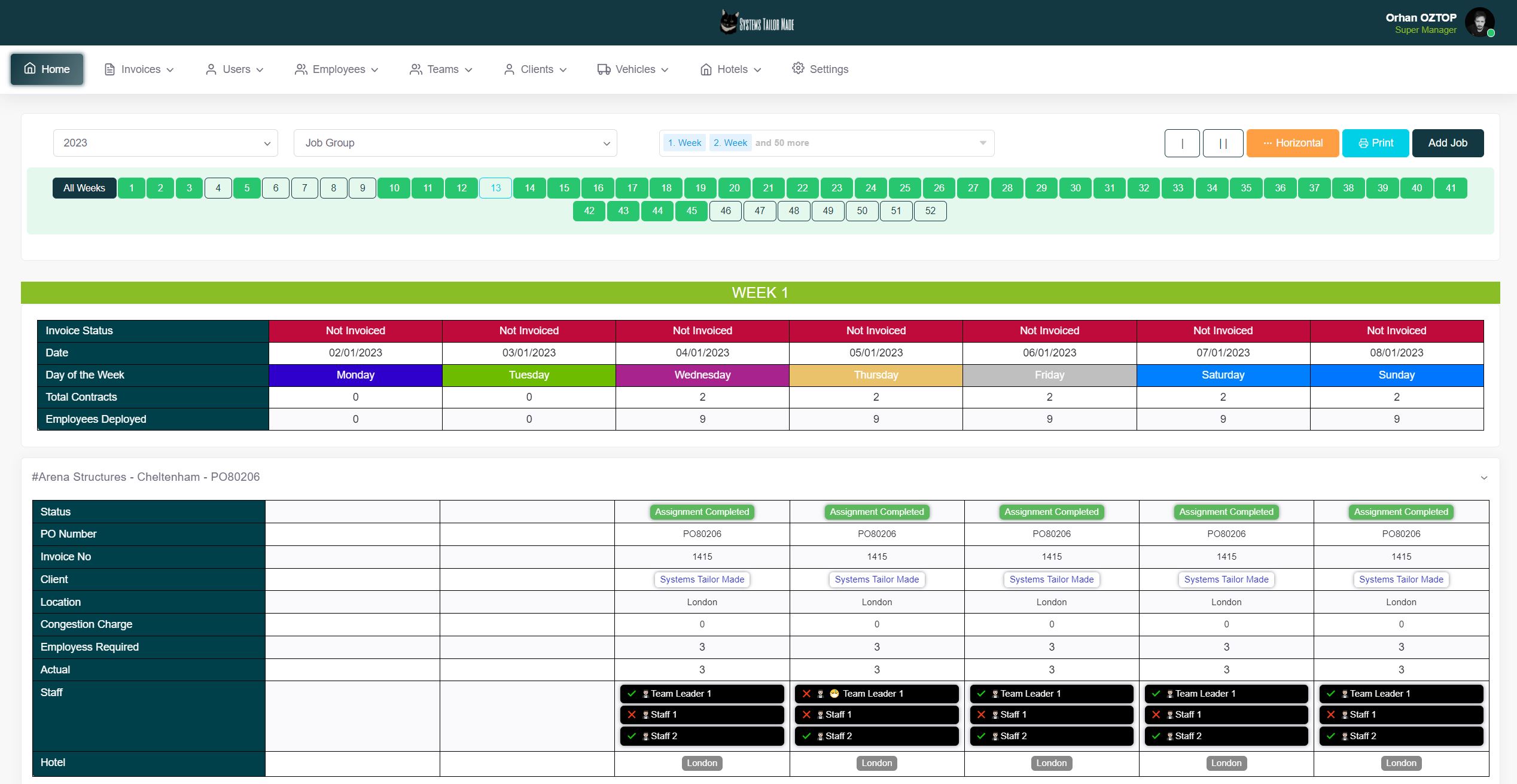Click the Settings gear icon
1517x784 pixels.
798,68
